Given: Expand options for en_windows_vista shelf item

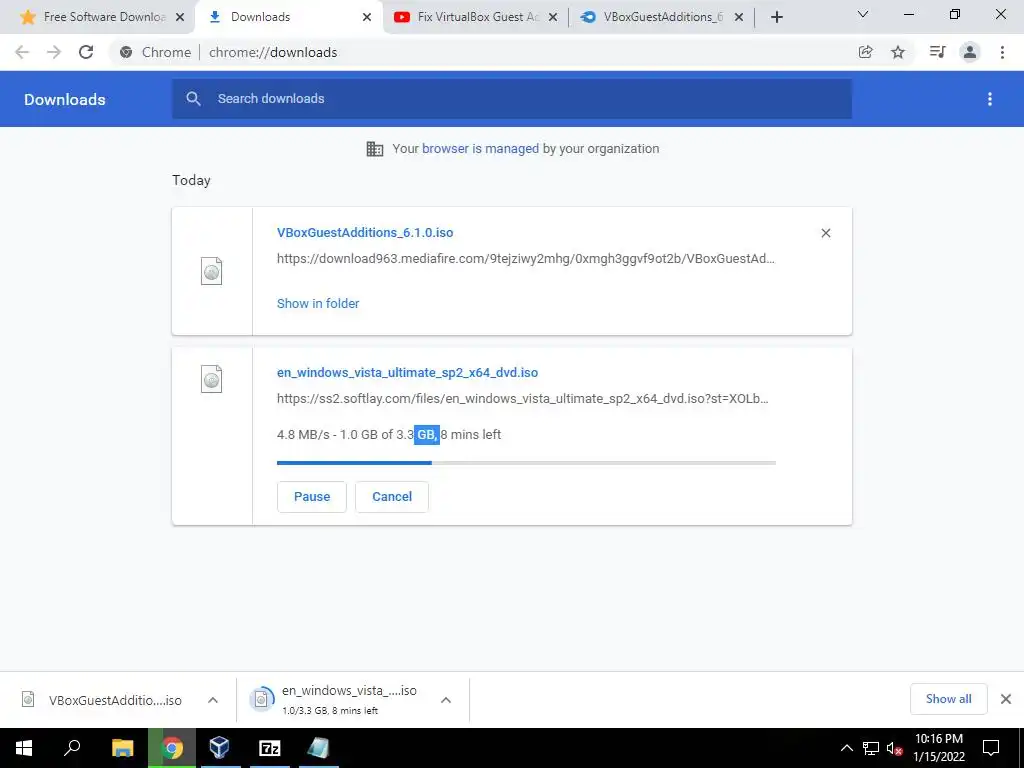Looking at the screenshot, I should (446, 700).
